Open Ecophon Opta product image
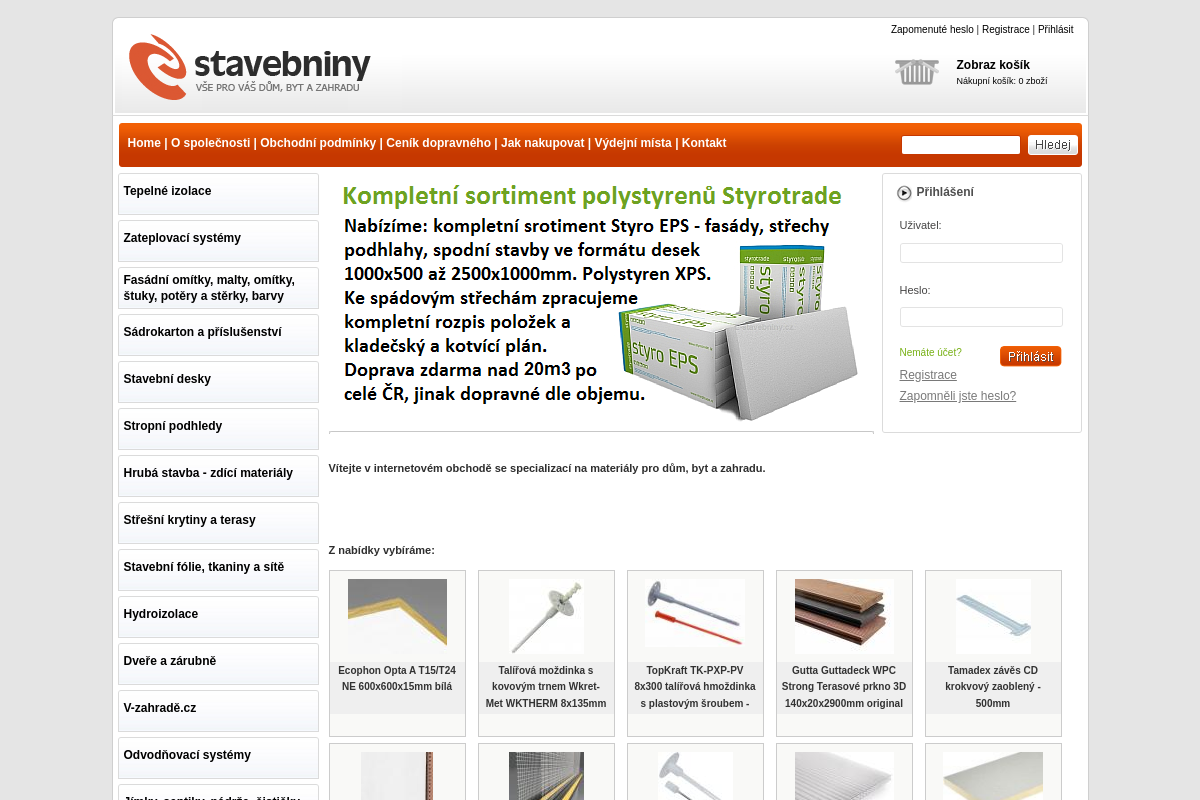 397,616
